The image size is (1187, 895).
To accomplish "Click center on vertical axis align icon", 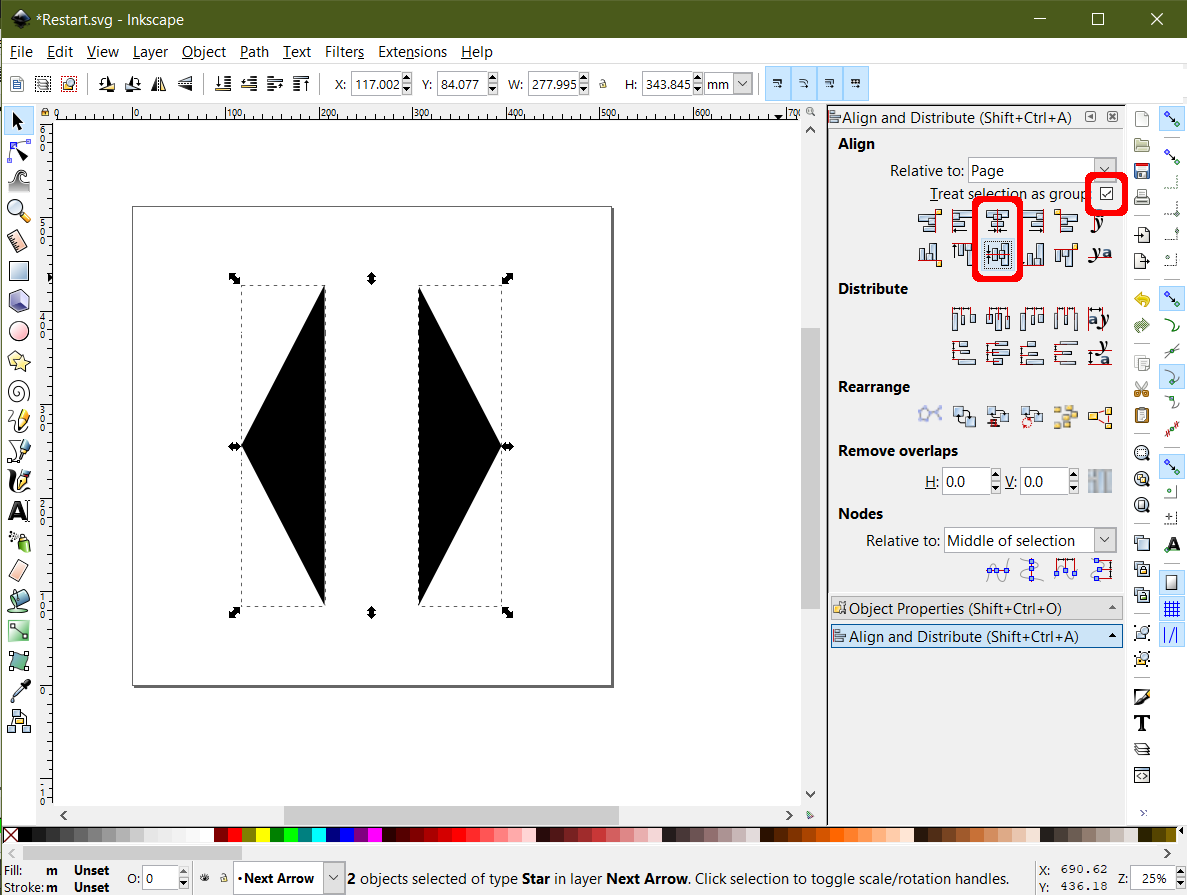I will coord(997,221).
